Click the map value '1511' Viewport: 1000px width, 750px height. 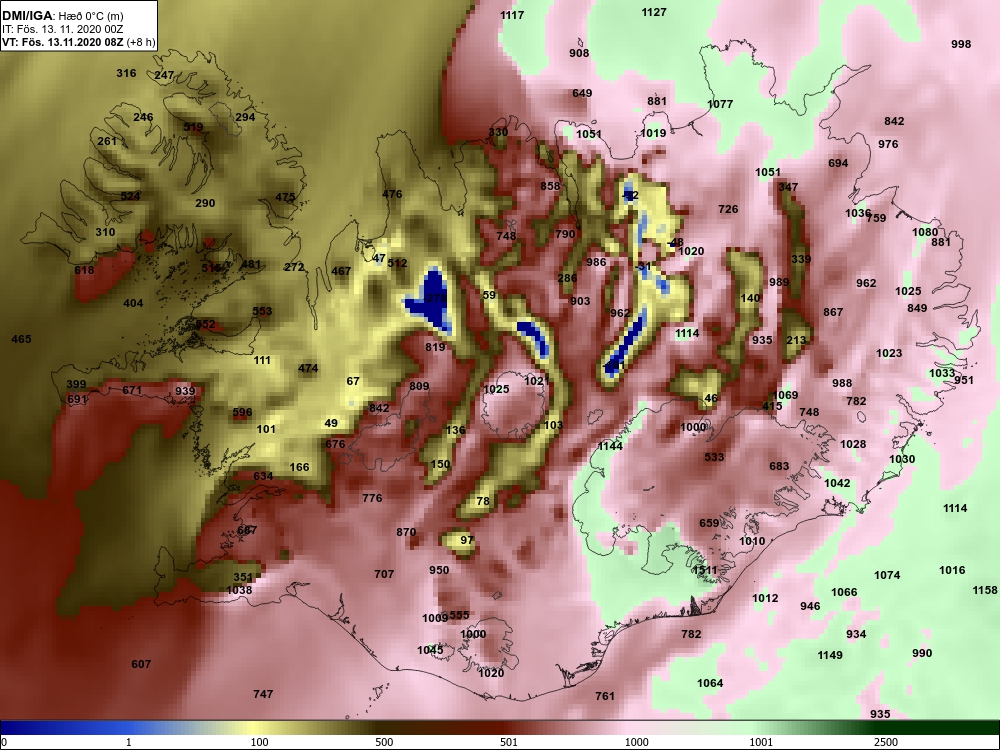(x=705, y=570)
